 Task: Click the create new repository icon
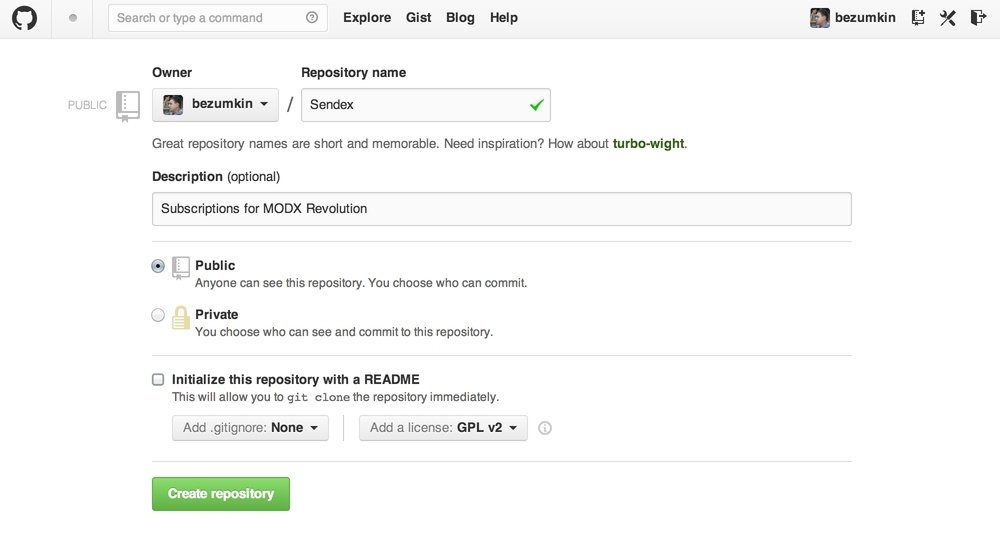(x=918, y=18)
